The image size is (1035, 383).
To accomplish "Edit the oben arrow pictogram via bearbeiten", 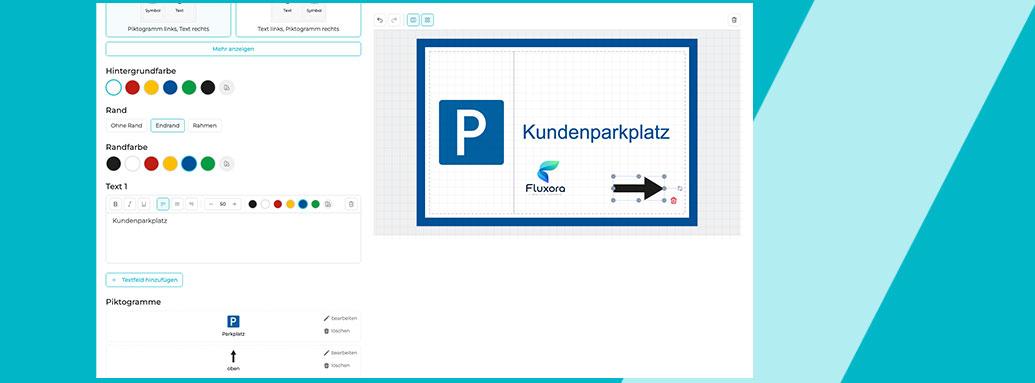I will (341, 353).
